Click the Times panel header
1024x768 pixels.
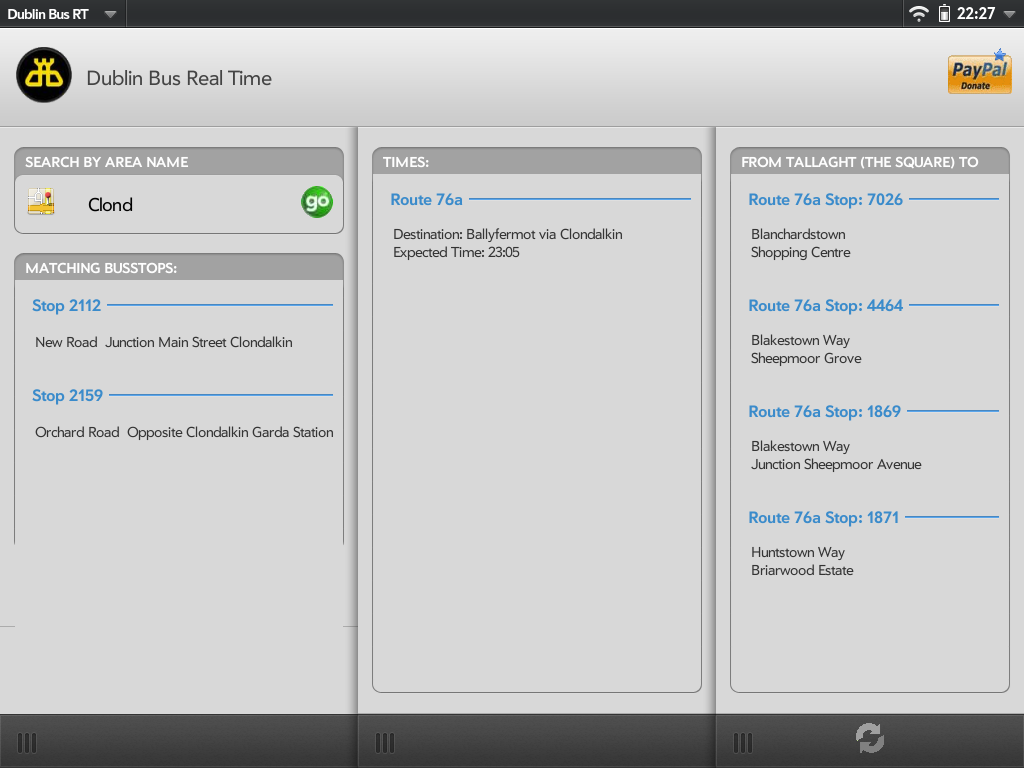537,161
